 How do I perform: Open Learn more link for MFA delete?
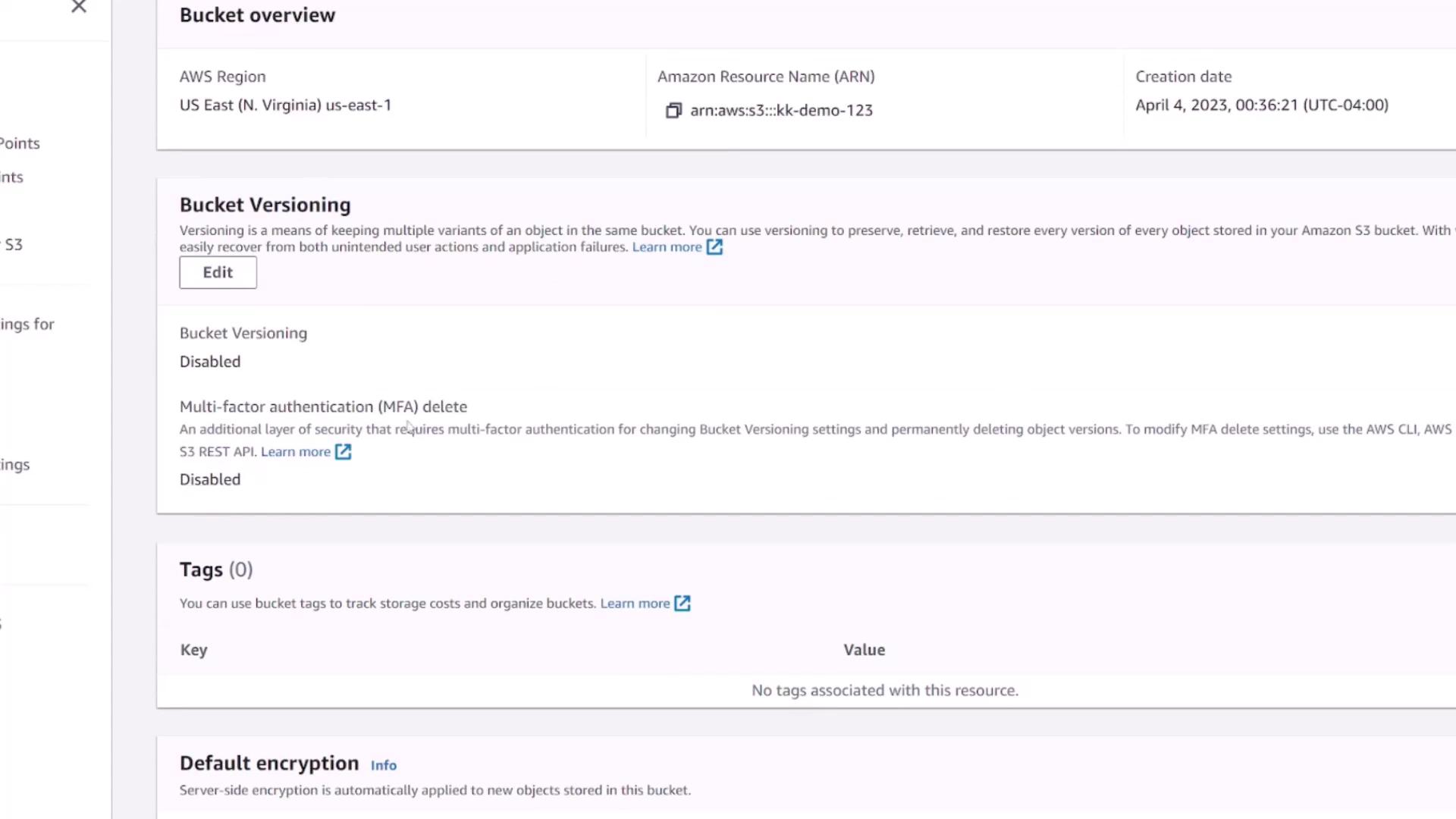[x=296, y=452]
